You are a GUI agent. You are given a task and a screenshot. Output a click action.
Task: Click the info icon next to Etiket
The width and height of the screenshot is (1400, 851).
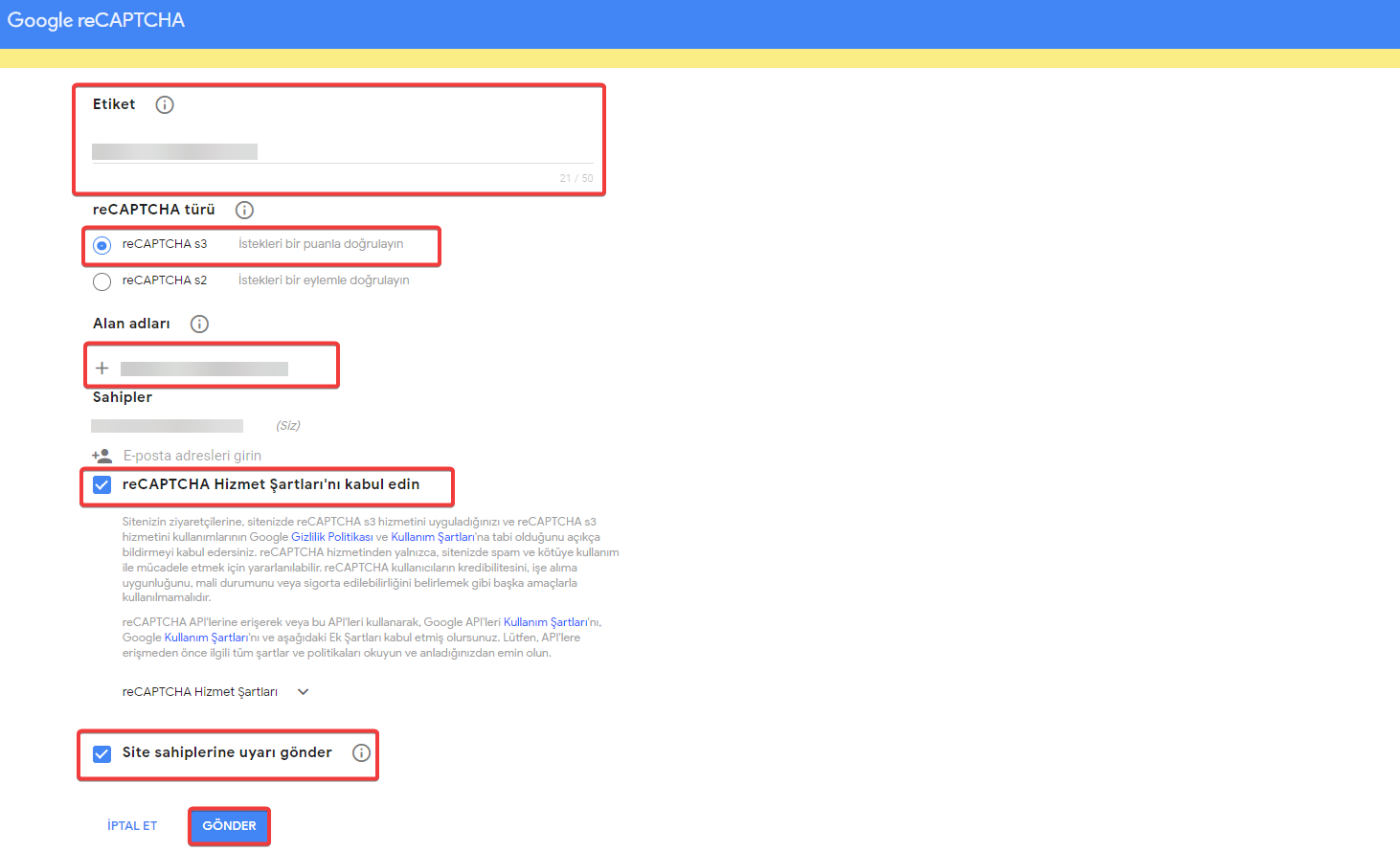pyautogui.click(x=165, y=105)
